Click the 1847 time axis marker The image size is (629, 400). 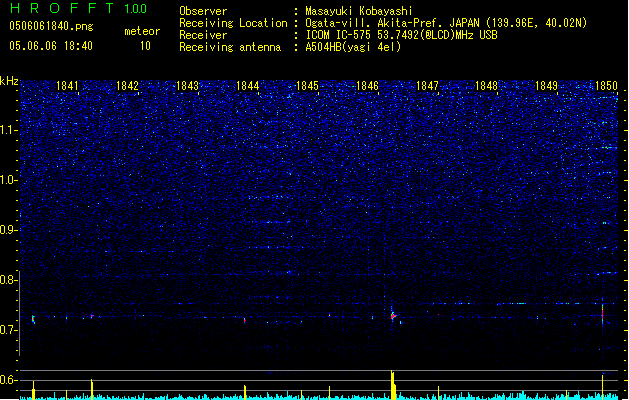tap(428, 86)
